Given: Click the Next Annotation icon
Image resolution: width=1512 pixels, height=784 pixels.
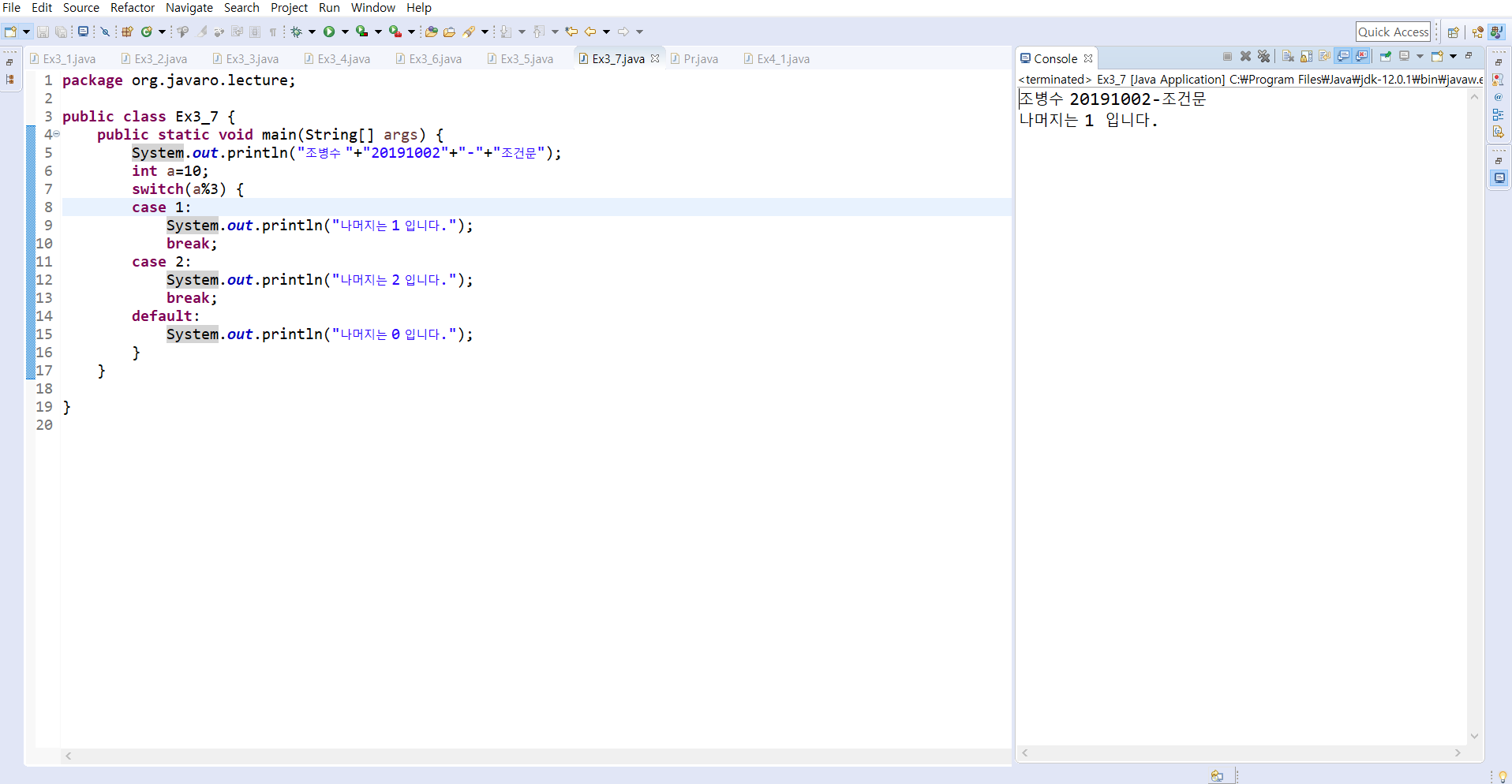Looking at the screenshot, I should coord(506,32).
